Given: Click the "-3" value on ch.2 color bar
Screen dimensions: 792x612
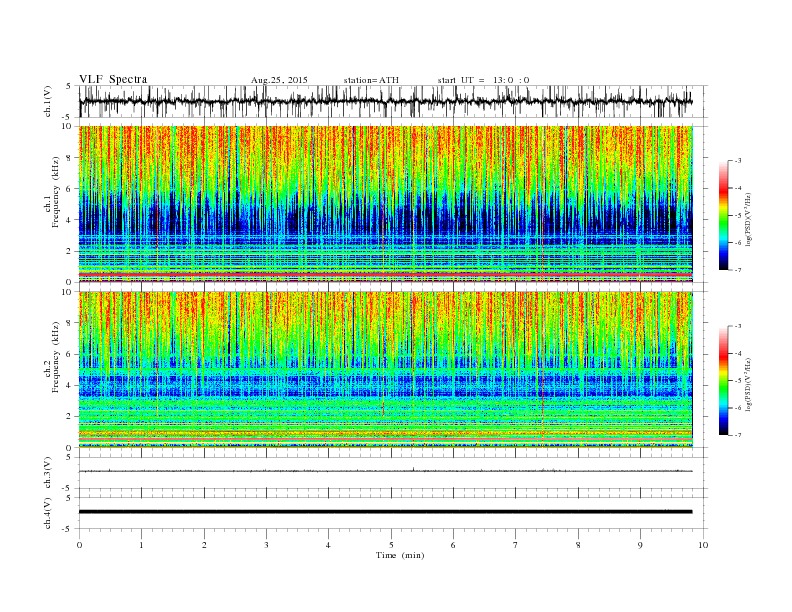Looking at the screenshot, I should coord(737,326).
